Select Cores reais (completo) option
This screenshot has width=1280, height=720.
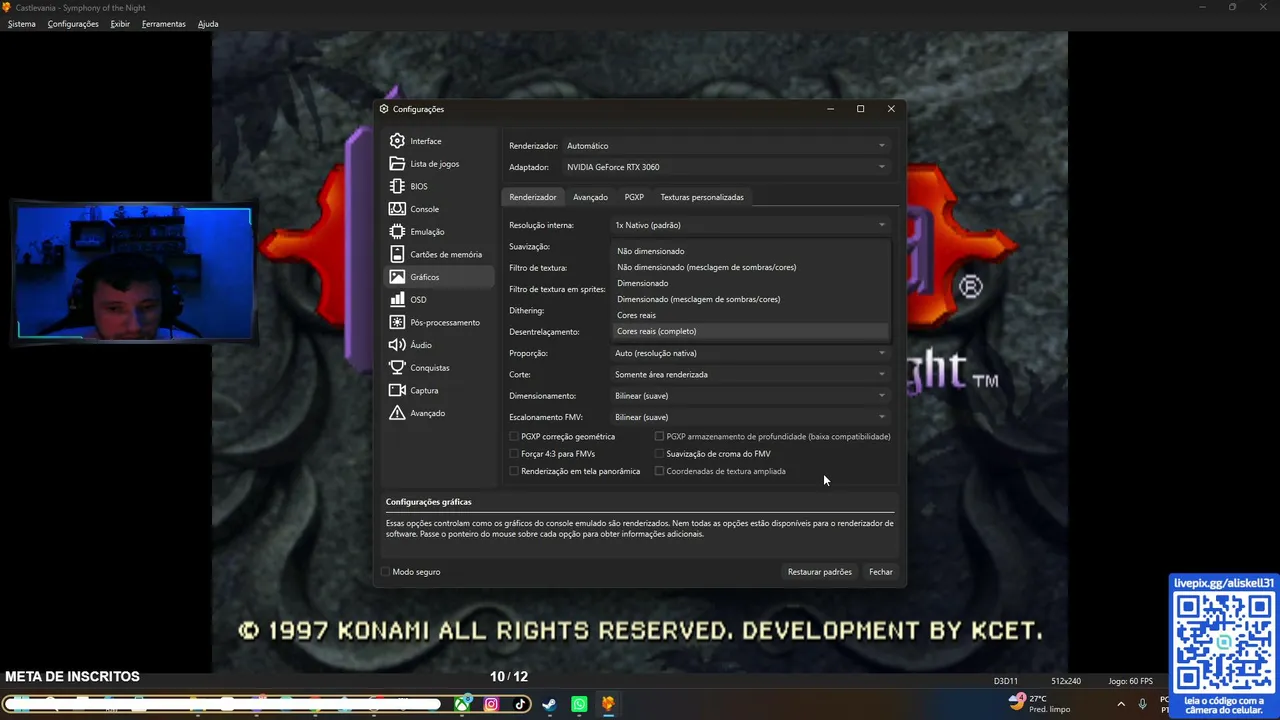[x=750, y=331]
